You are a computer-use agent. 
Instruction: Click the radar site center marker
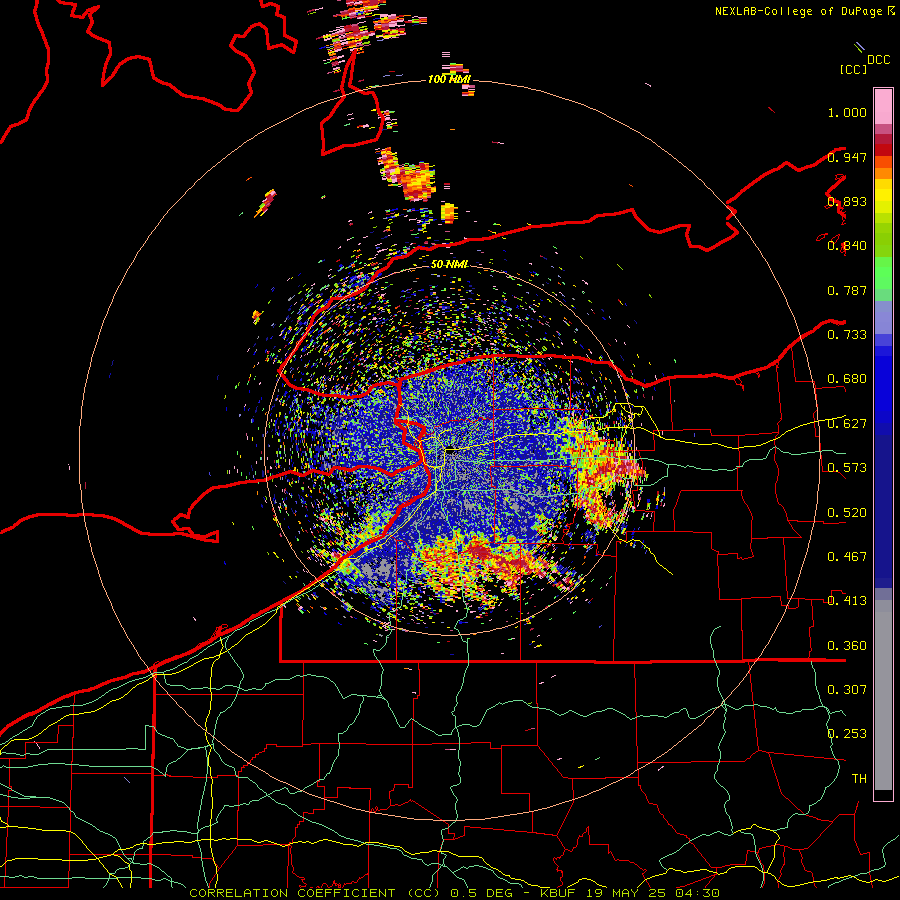[x=452, y=451]
